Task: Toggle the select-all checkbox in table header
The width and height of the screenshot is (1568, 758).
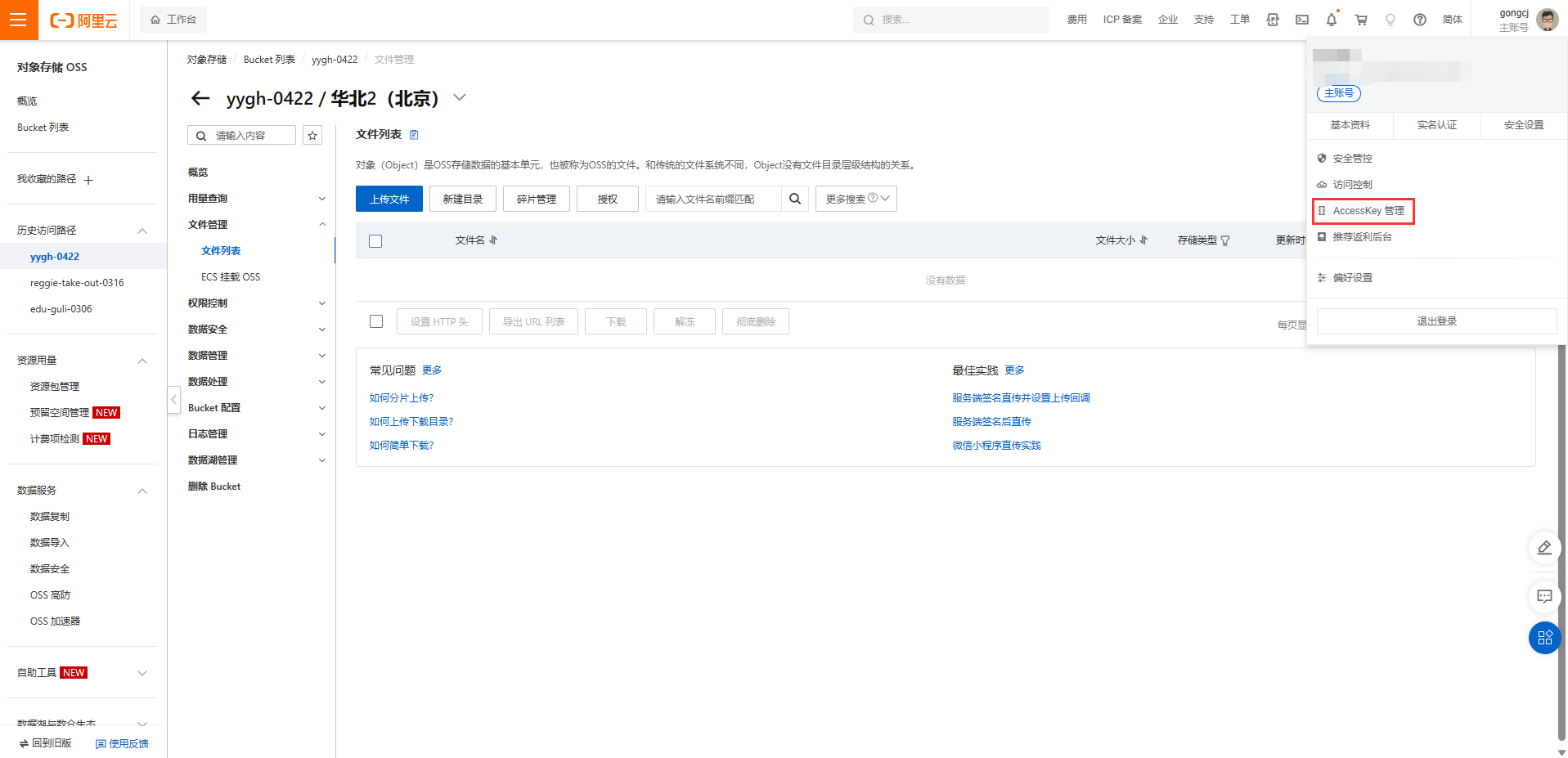Action: (375, 241)
